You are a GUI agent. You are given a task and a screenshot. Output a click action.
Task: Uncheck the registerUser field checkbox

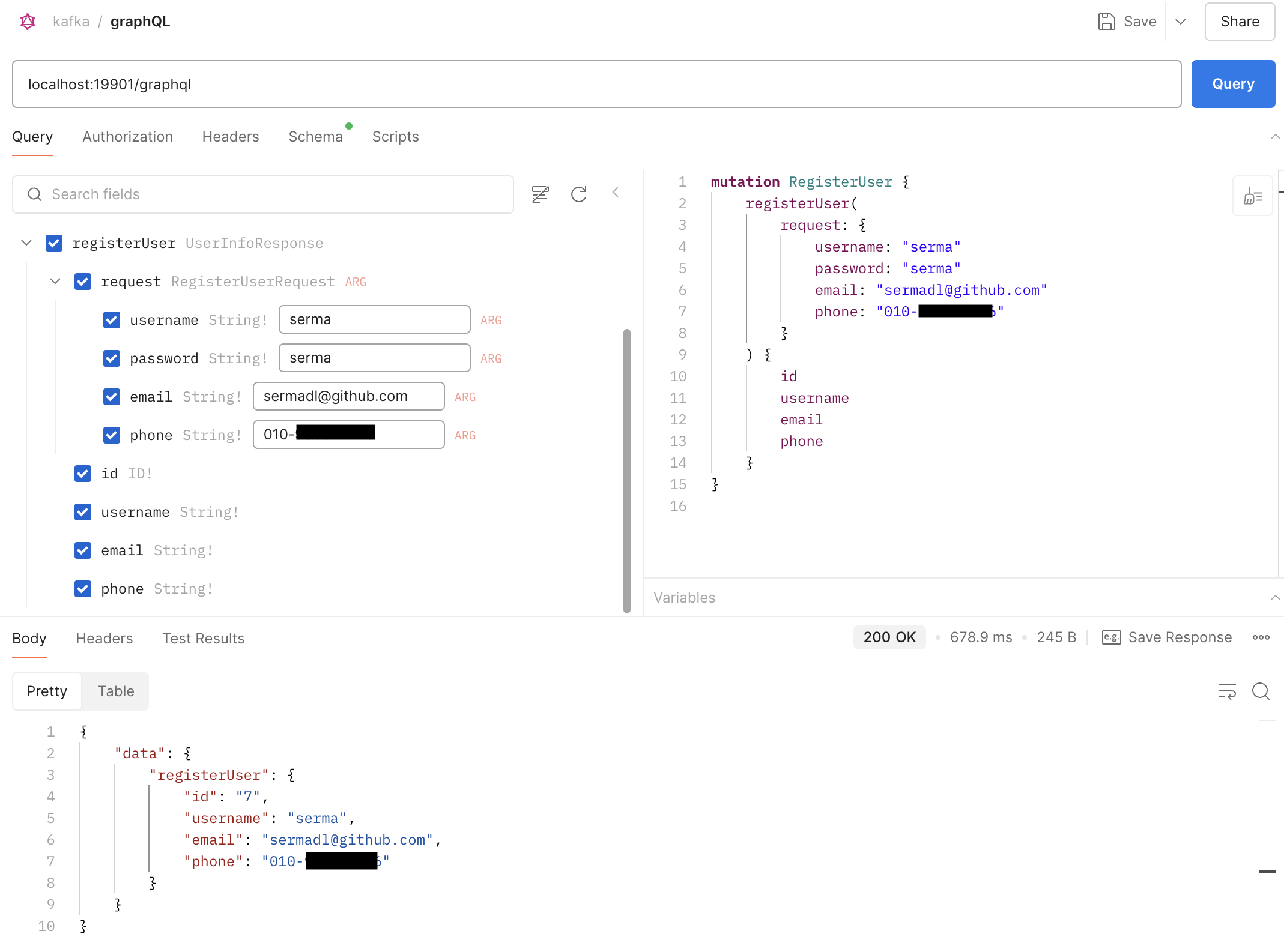click(54, 243)
